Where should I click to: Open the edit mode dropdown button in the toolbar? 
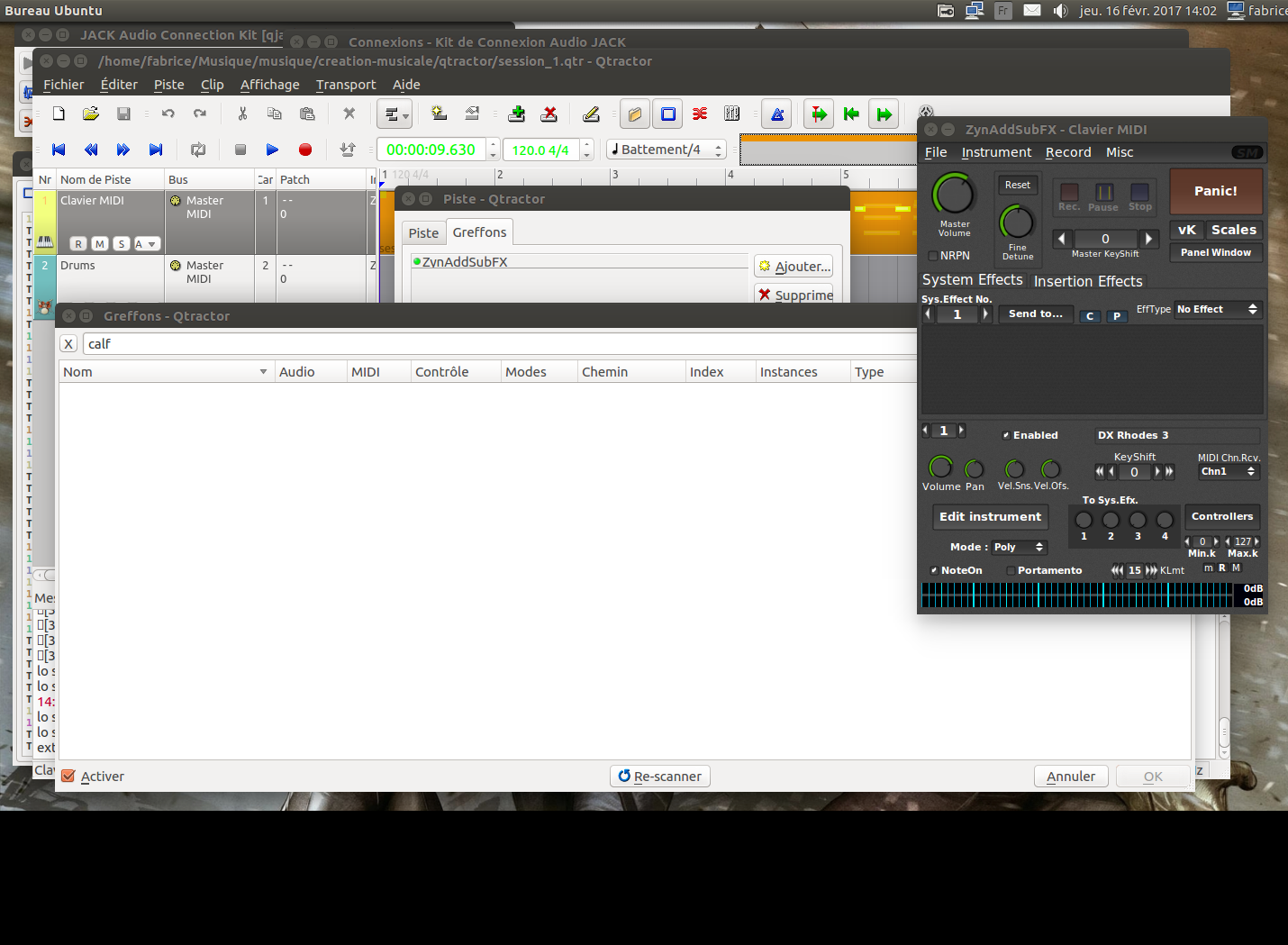[x=394, y=114]
